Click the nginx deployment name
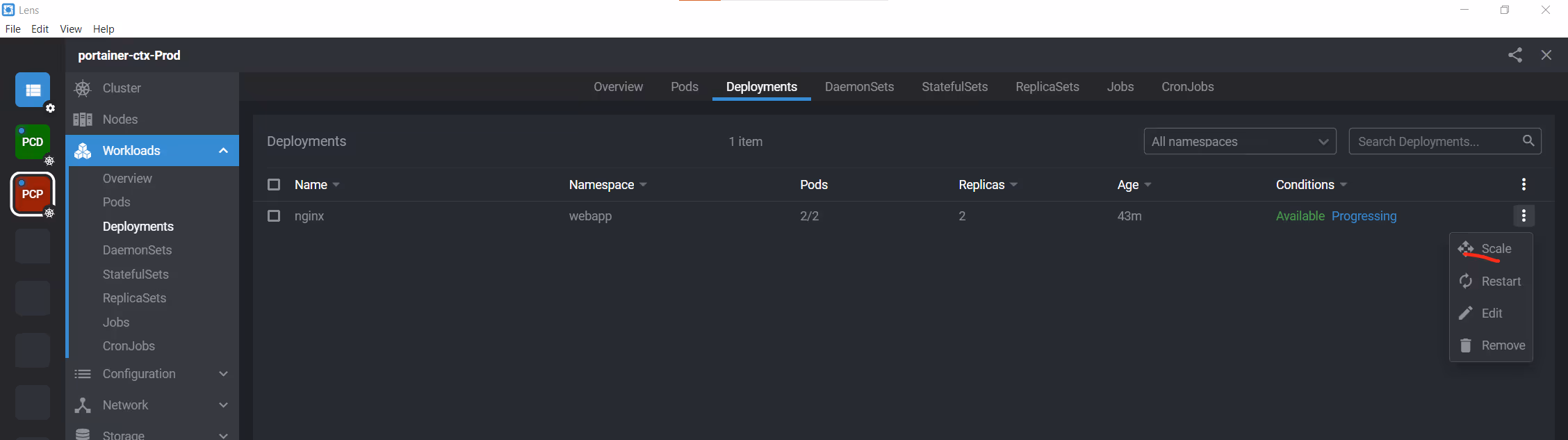1568x440 pixels. point(309,216)
